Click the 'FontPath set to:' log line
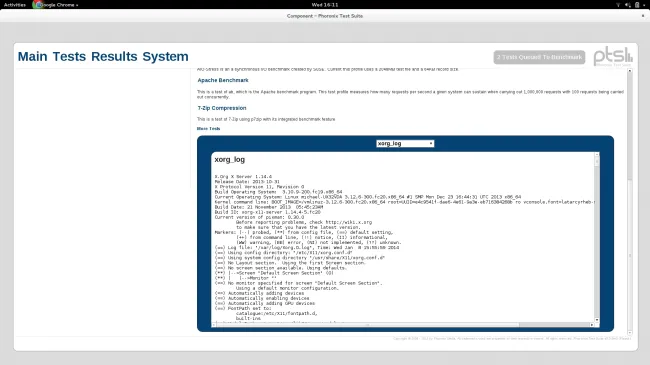650x365 pixels. point(243,308)
